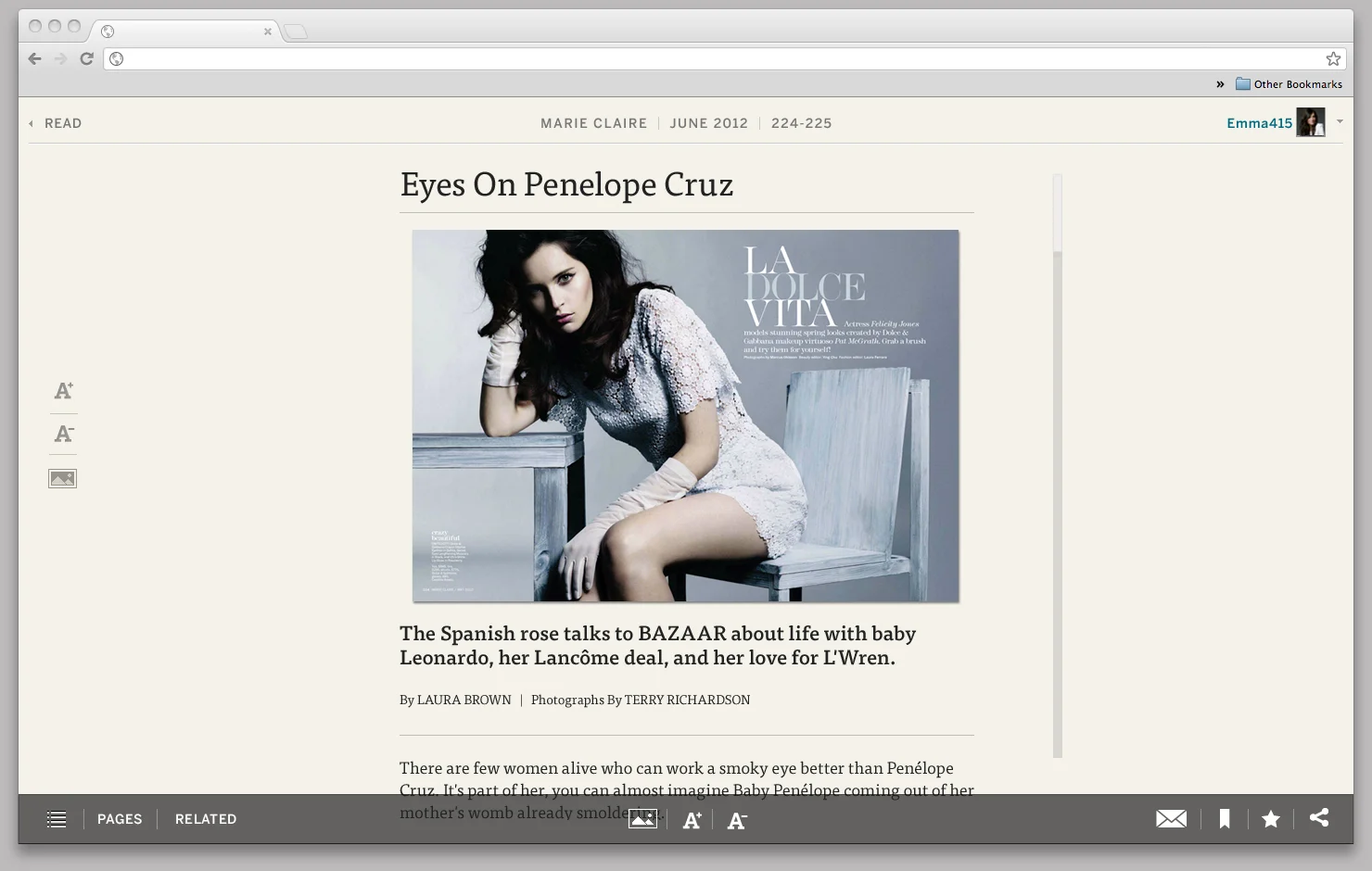Click the Emma415 profile avatar
Viewport: 1372px width, 871px height.
(1311, 122)
